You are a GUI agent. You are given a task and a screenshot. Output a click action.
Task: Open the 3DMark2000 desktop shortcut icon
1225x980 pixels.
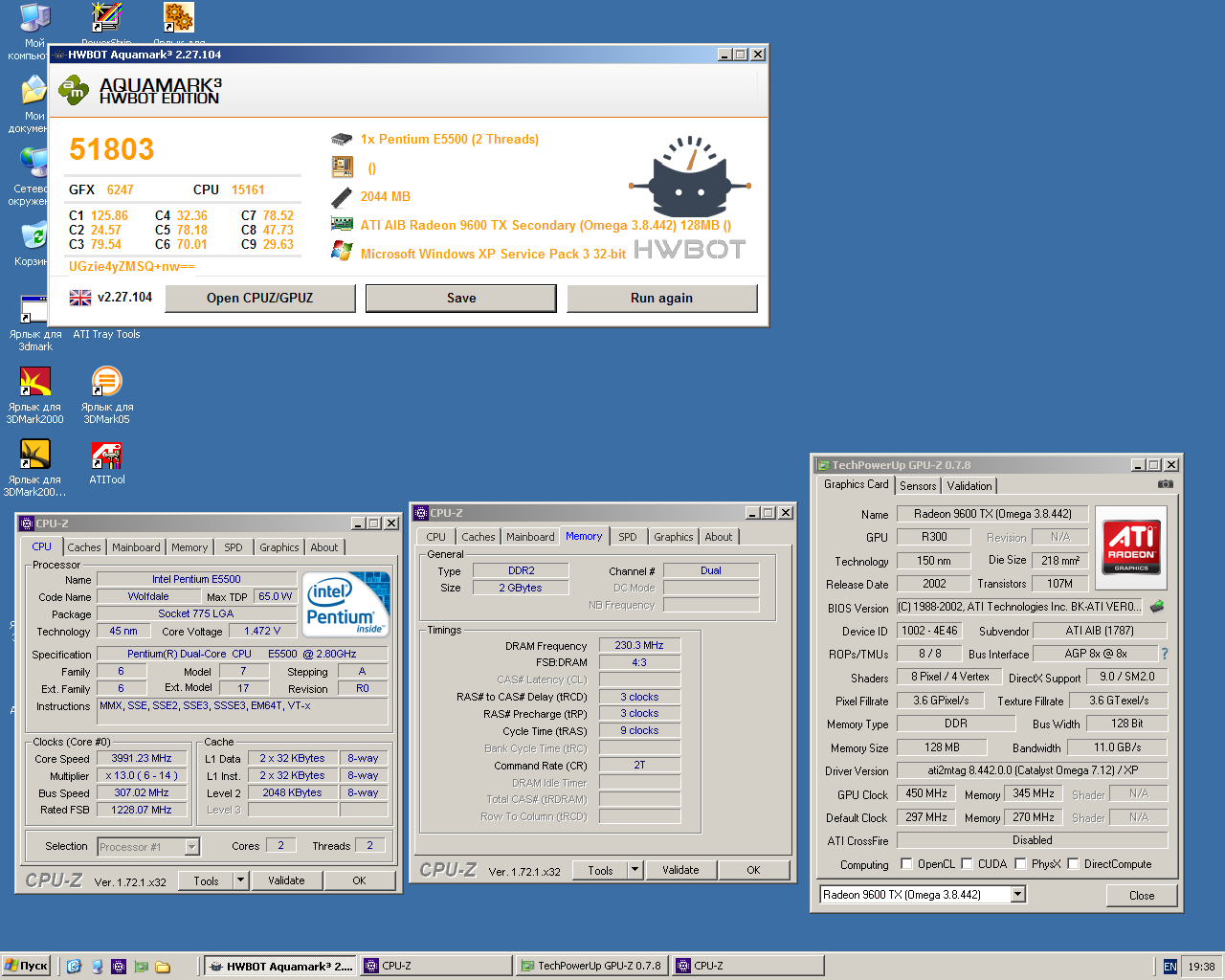[x=35, y=382]
